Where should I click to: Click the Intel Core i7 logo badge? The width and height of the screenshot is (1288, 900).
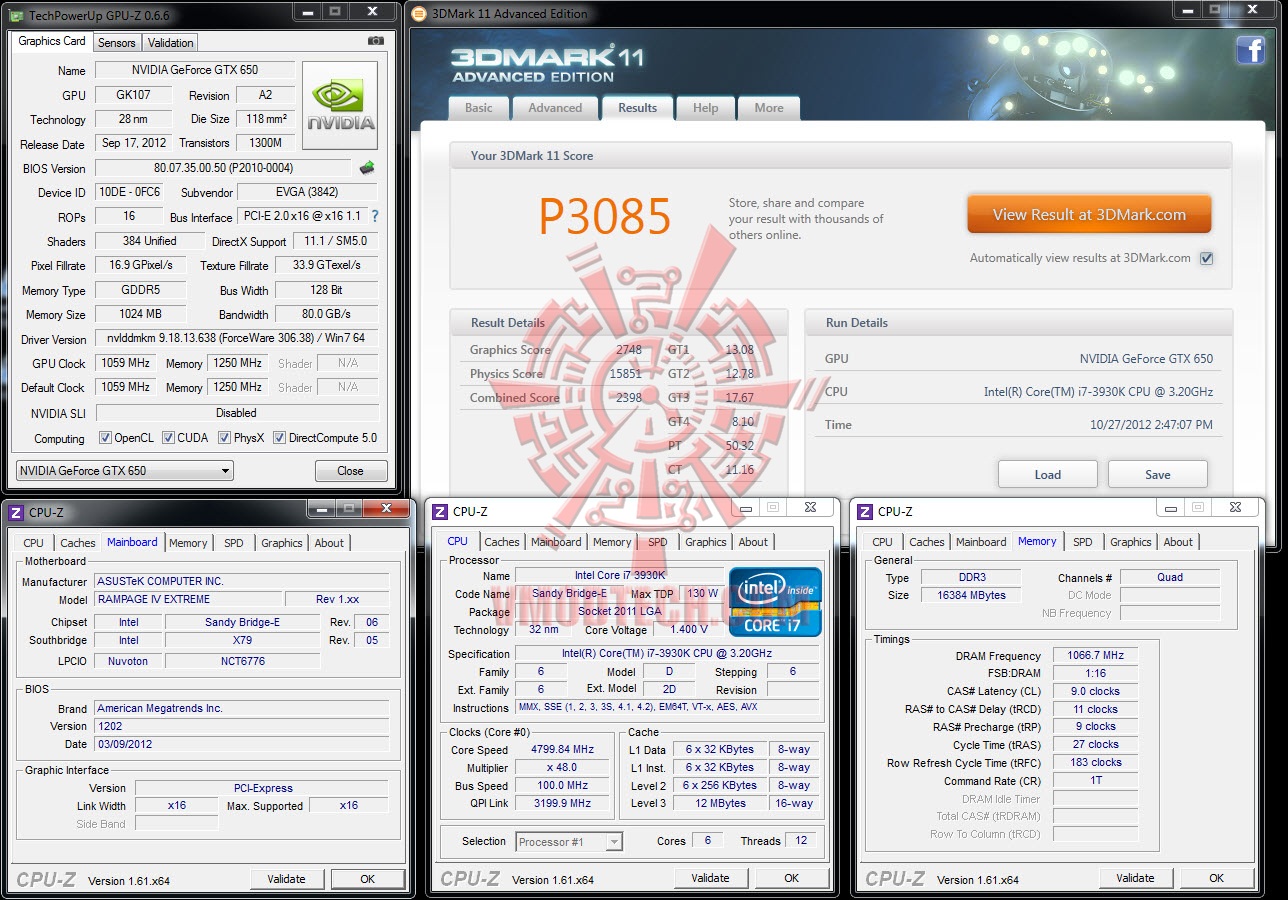pyautogui.click(x=775, y=601)
